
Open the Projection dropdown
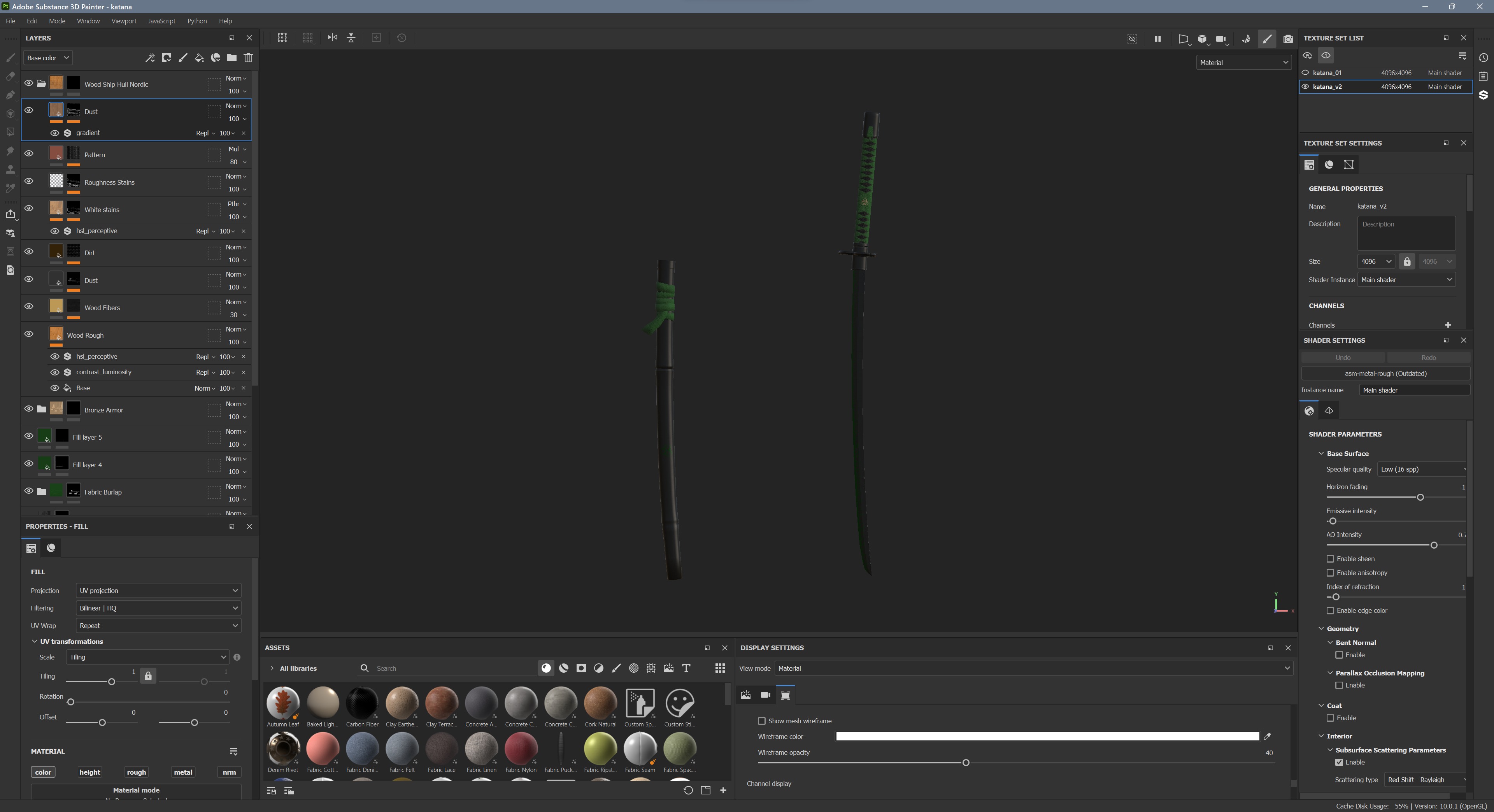pos(158,591)
